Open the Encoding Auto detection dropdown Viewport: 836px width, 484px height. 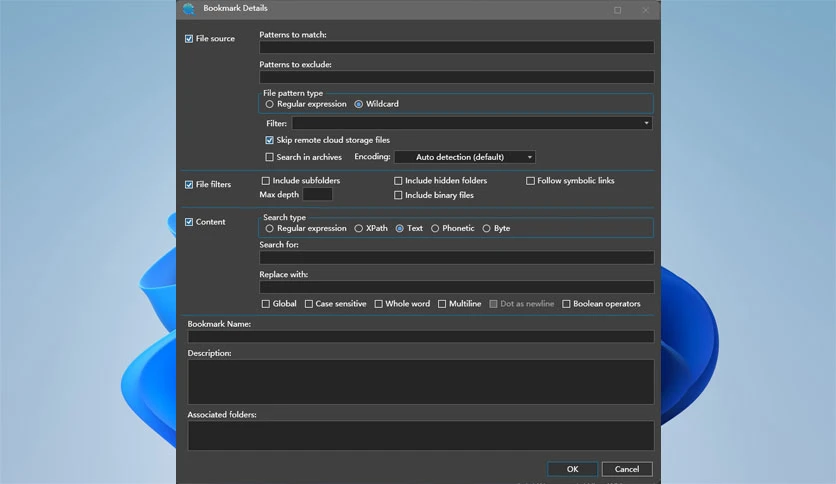pyautogui.click(x=465, y=157)
